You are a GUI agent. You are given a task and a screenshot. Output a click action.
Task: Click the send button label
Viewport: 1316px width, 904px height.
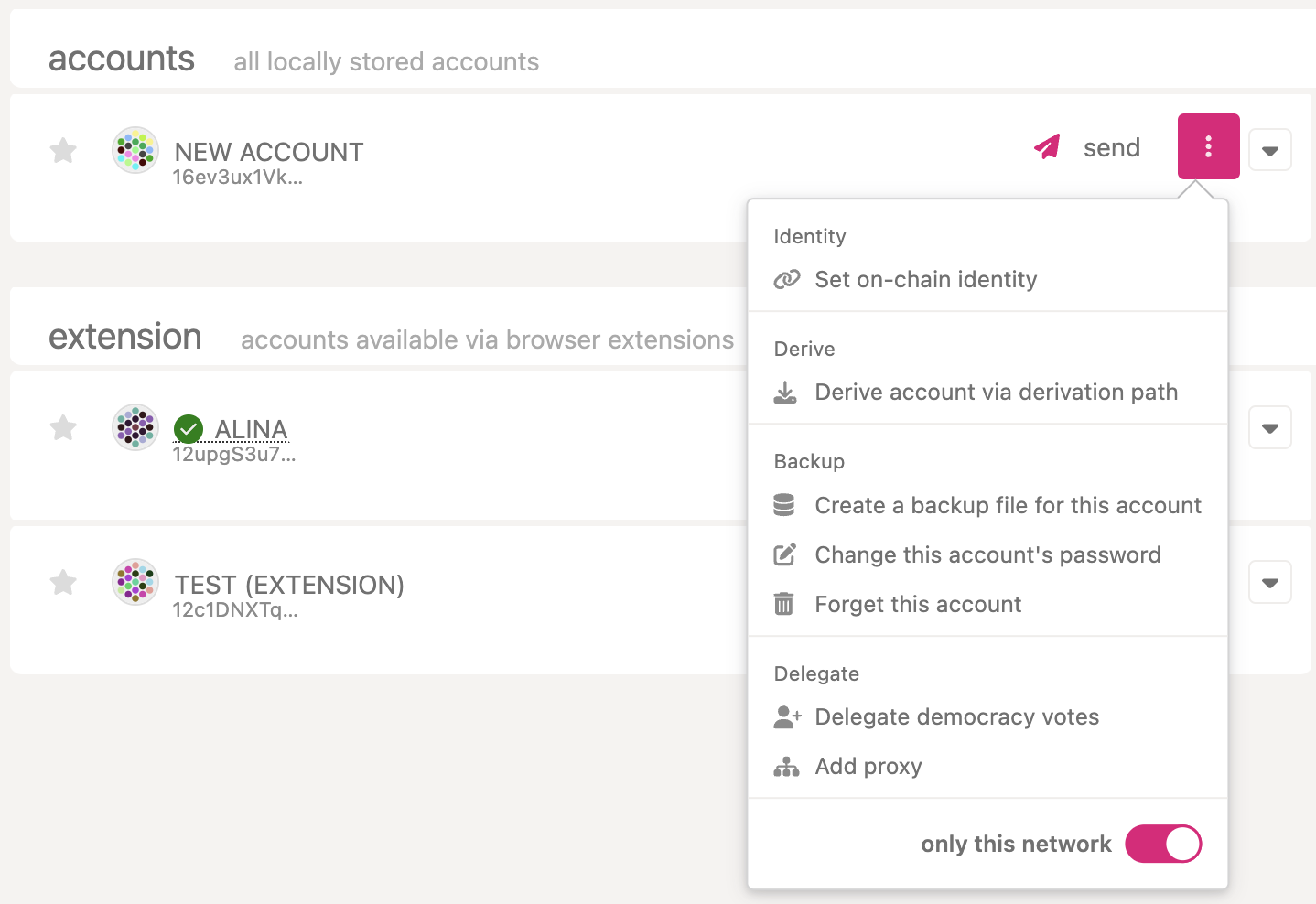pos(1112,147)
